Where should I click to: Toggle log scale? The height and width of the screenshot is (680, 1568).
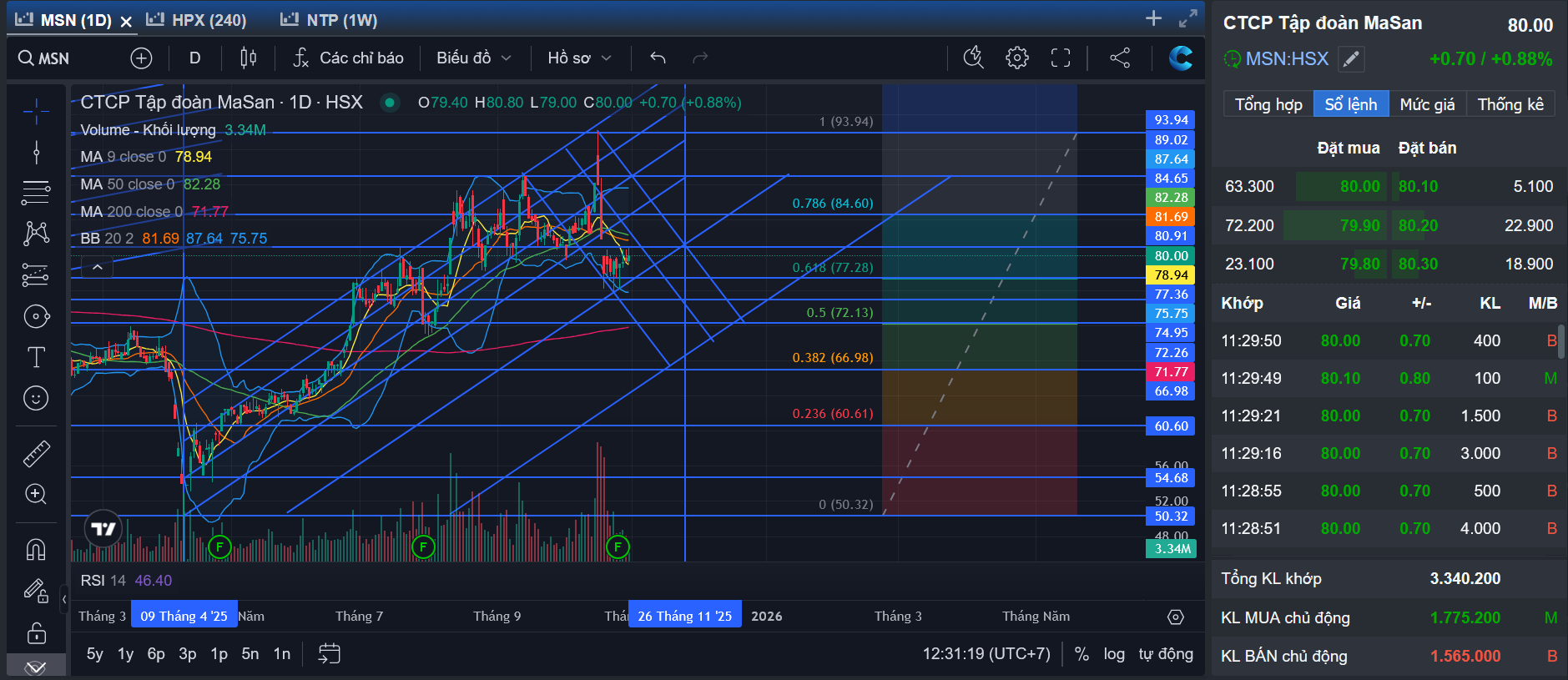(1114, 654)
